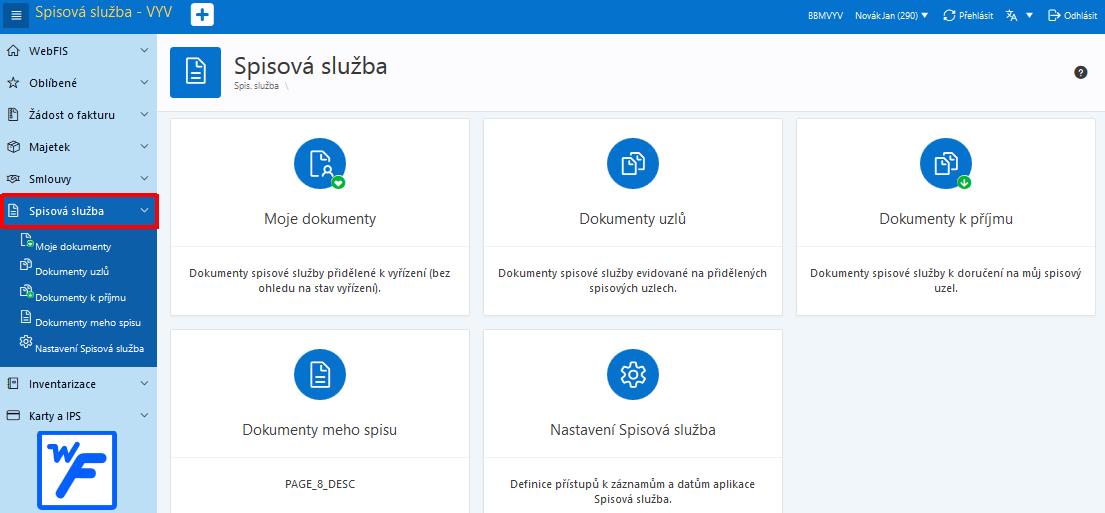Click the Majetek cube icon
The width and height of the screenshot is (1105, 513).
(x=13, y=147)
